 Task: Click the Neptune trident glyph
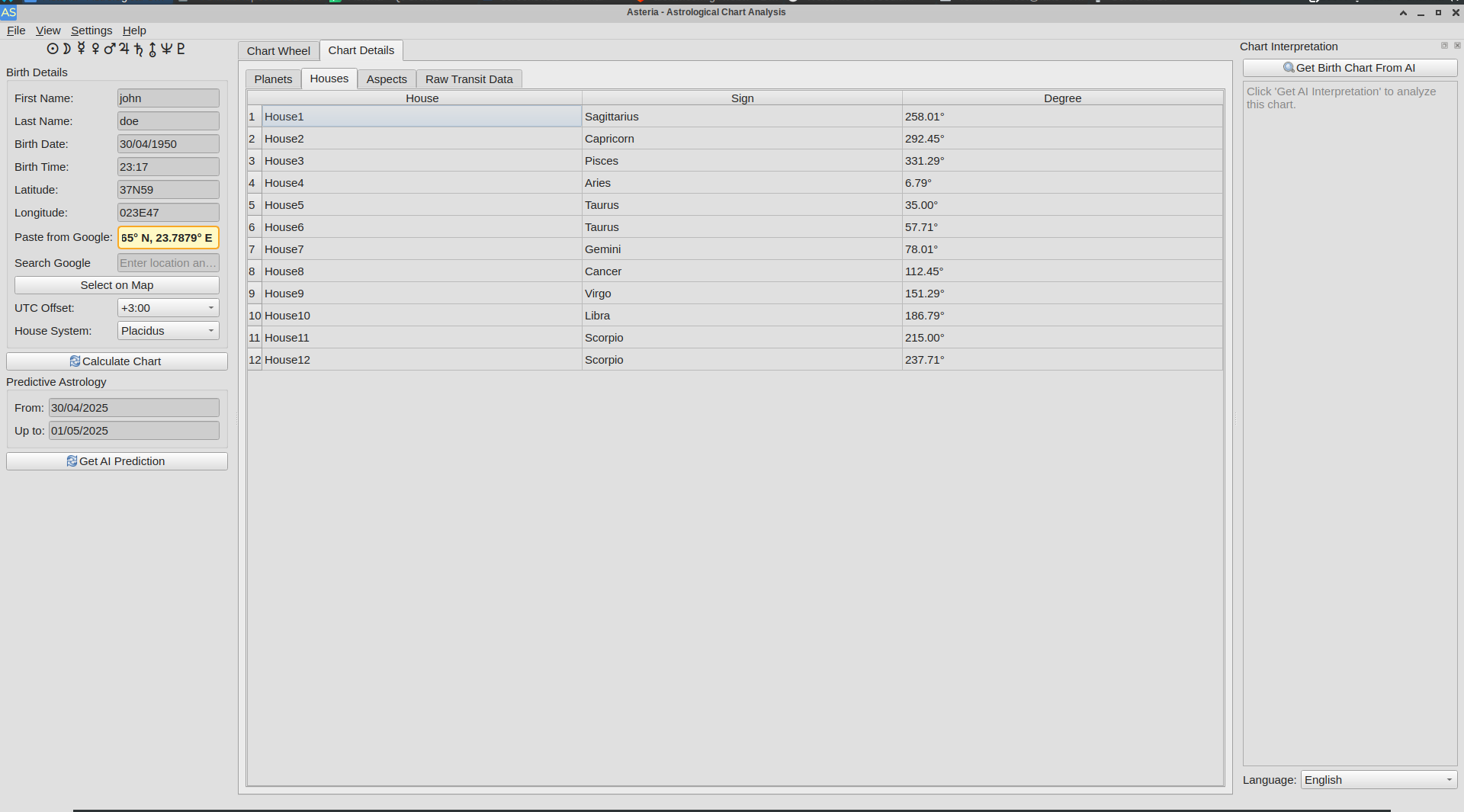point(166,49)
